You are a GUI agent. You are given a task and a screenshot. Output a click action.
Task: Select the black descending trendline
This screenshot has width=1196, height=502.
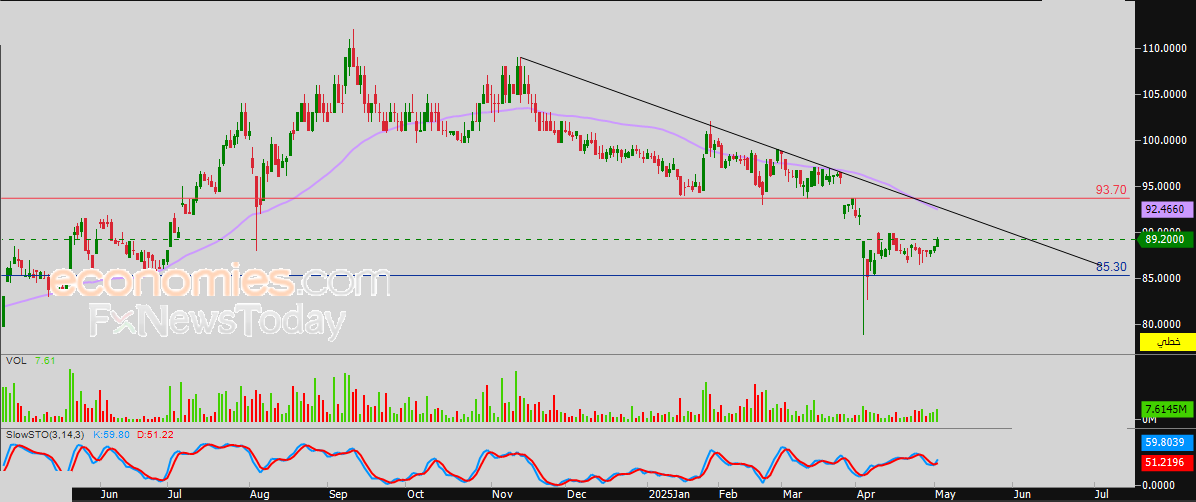click(809, 162)
